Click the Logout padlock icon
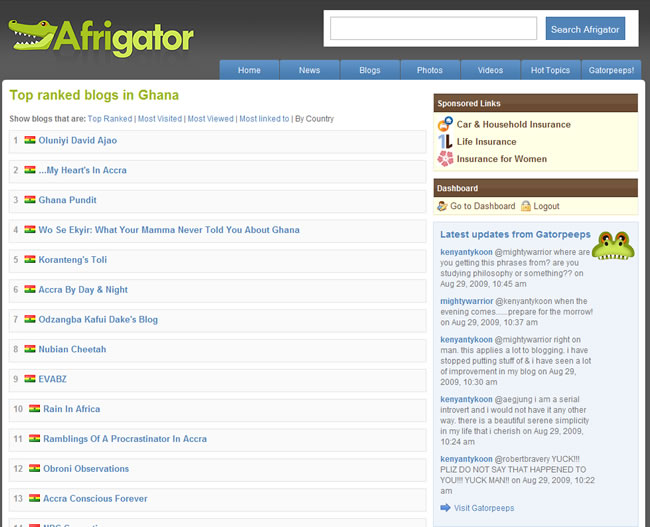The image size is (650, 527). coord(526,206)
